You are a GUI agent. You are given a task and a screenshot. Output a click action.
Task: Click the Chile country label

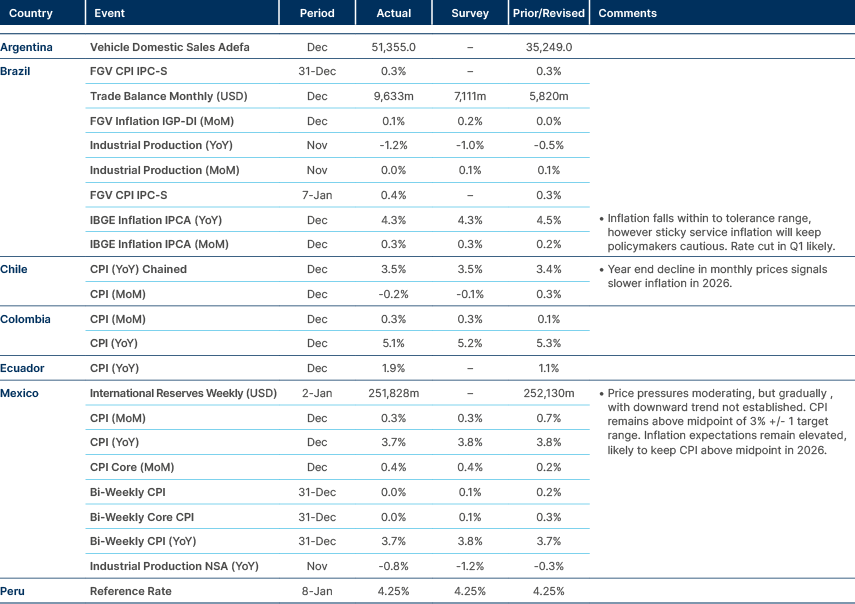15,269
